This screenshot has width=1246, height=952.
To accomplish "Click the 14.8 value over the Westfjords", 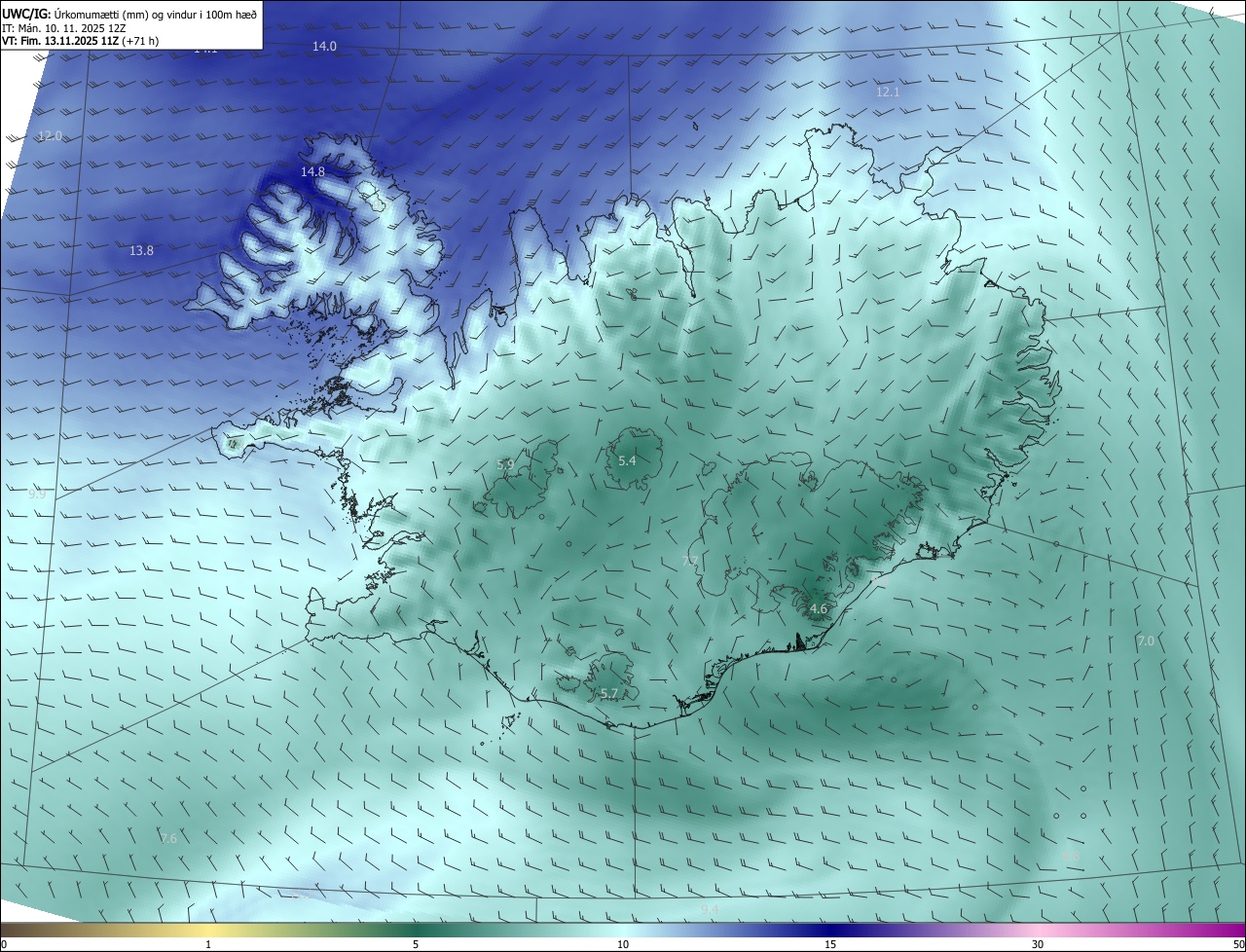I will tap(312, 171).
